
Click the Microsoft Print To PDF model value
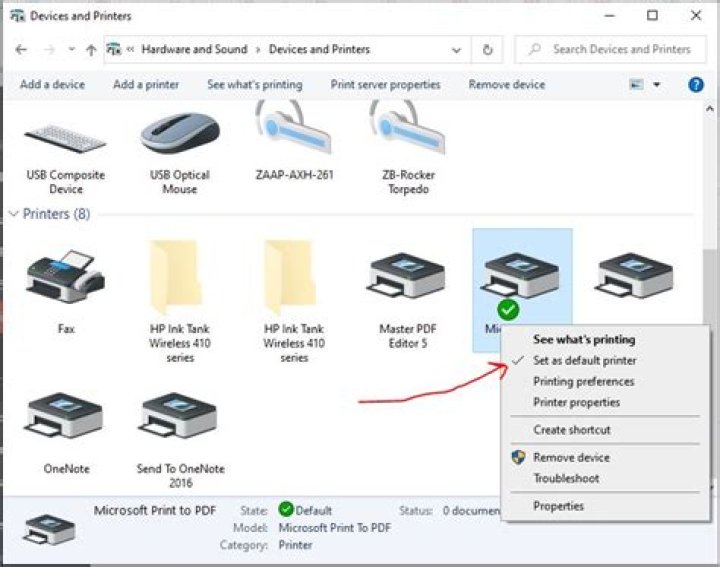click(x=335, y=528)
